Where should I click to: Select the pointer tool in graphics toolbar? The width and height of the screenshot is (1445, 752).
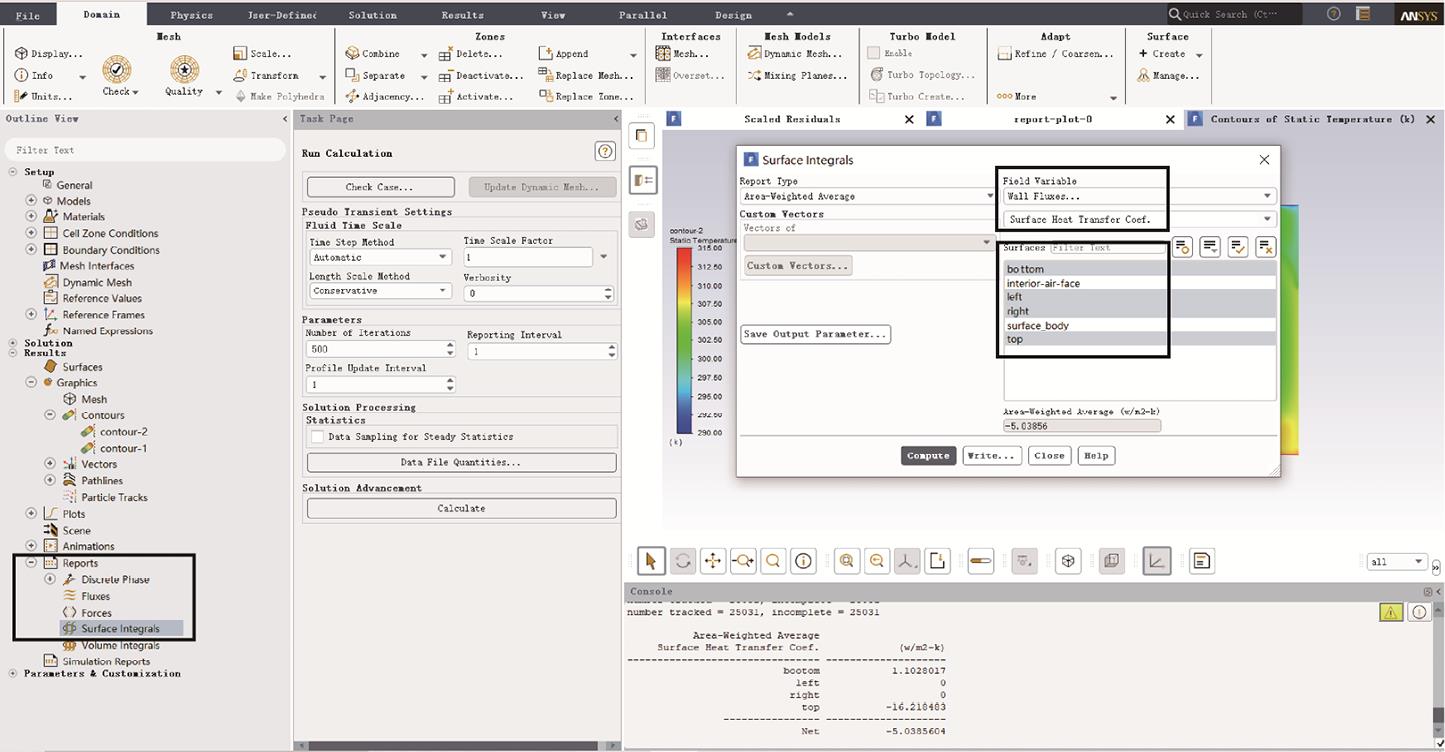651,561
